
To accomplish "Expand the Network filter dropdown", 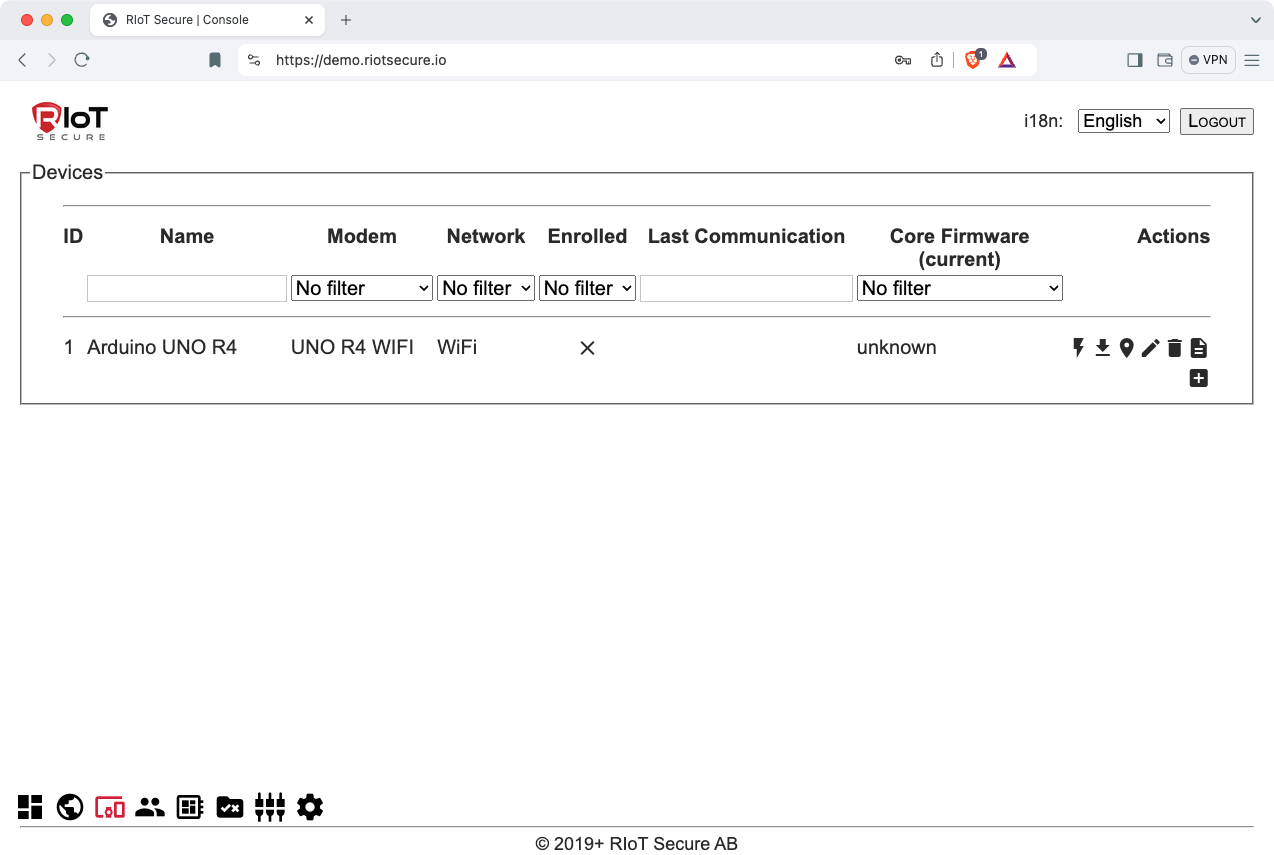I will 486,288.
